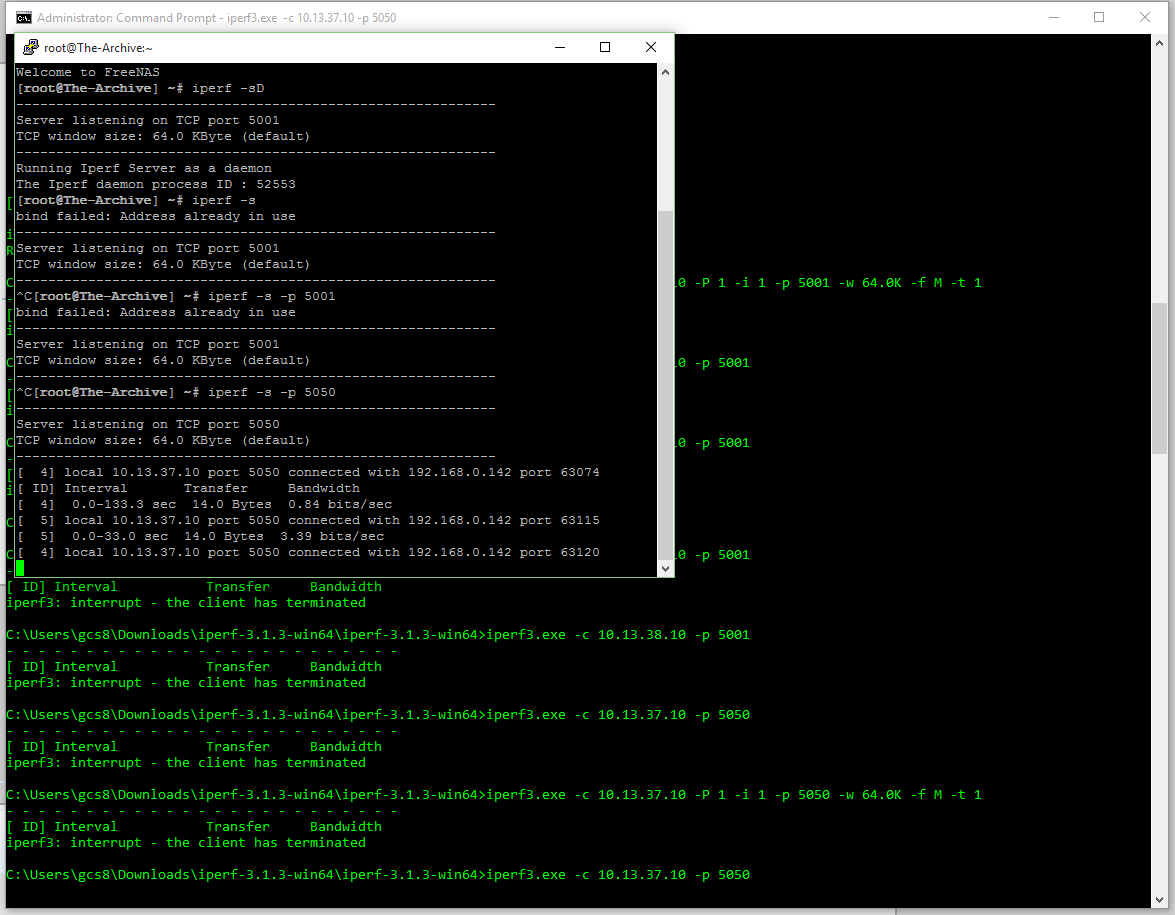1175x915 pixels.
Task: Click line with client port 63115
Action: pyautogui.click(x=307, y=520)
